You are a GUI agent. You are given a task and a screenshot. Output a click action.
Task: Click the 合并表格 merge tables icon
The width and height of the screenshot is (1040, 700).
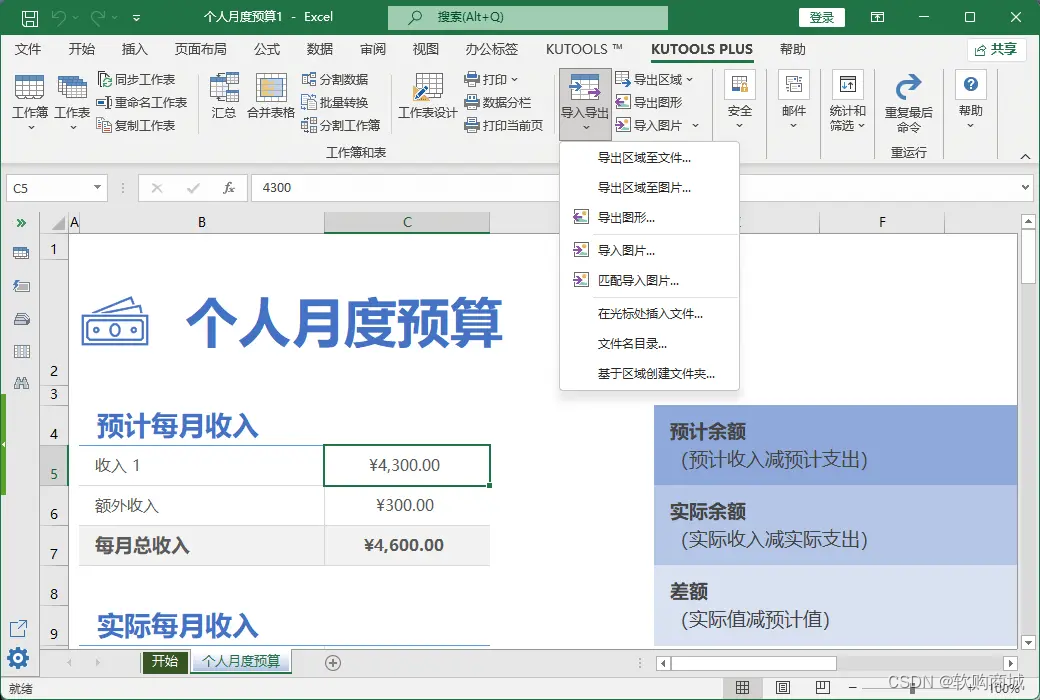271,96
